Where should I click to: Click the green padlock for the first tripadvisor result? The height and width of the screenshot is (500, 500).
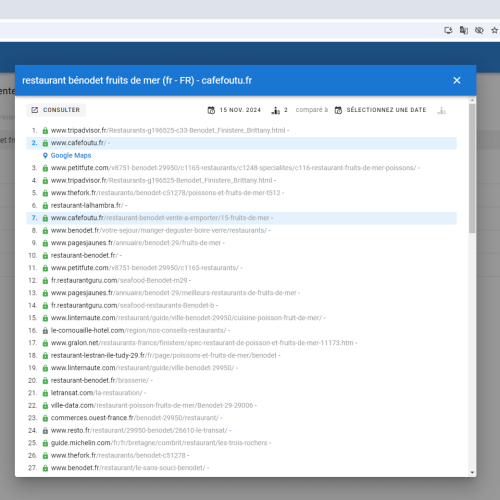tap(45, 131)
